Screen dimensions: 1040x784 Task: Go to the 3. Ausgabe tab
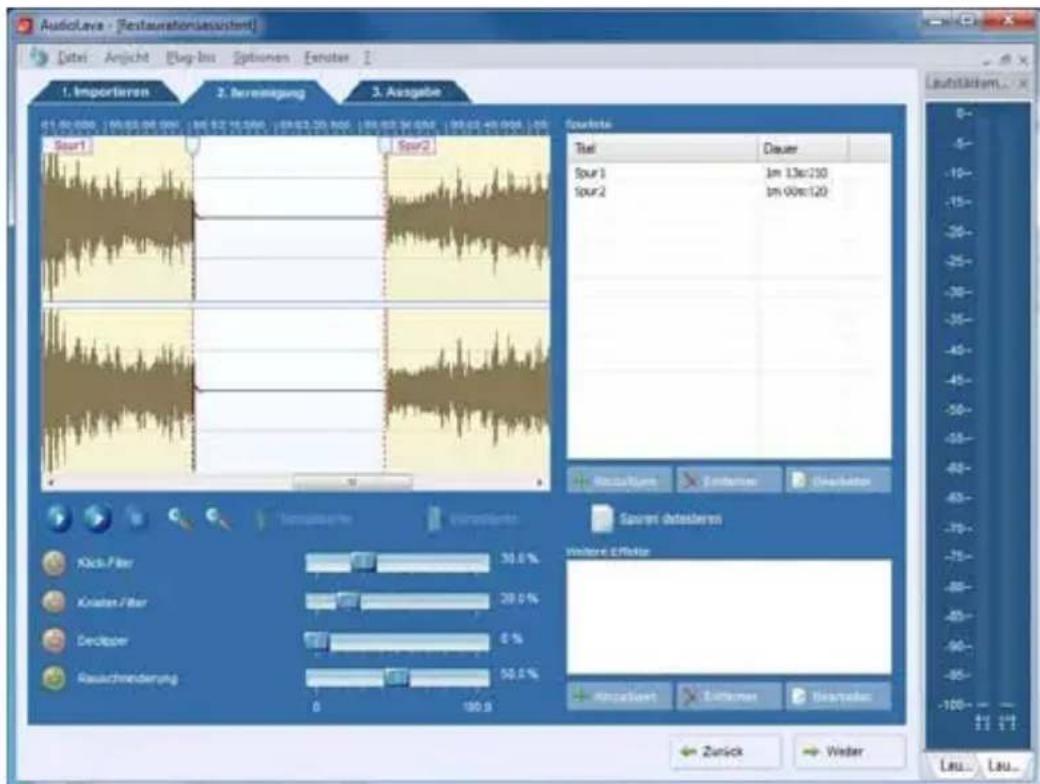[406, 92]
